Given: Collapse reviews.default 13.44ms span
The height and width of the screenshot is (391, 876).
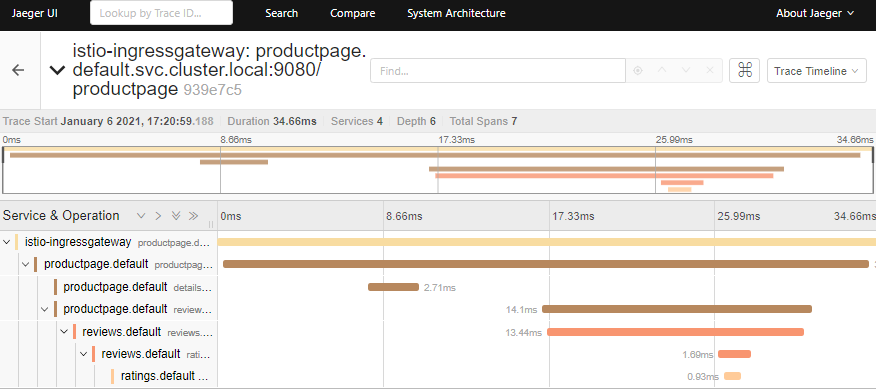Looking at the screenshot, I should [x=64, y=332].
